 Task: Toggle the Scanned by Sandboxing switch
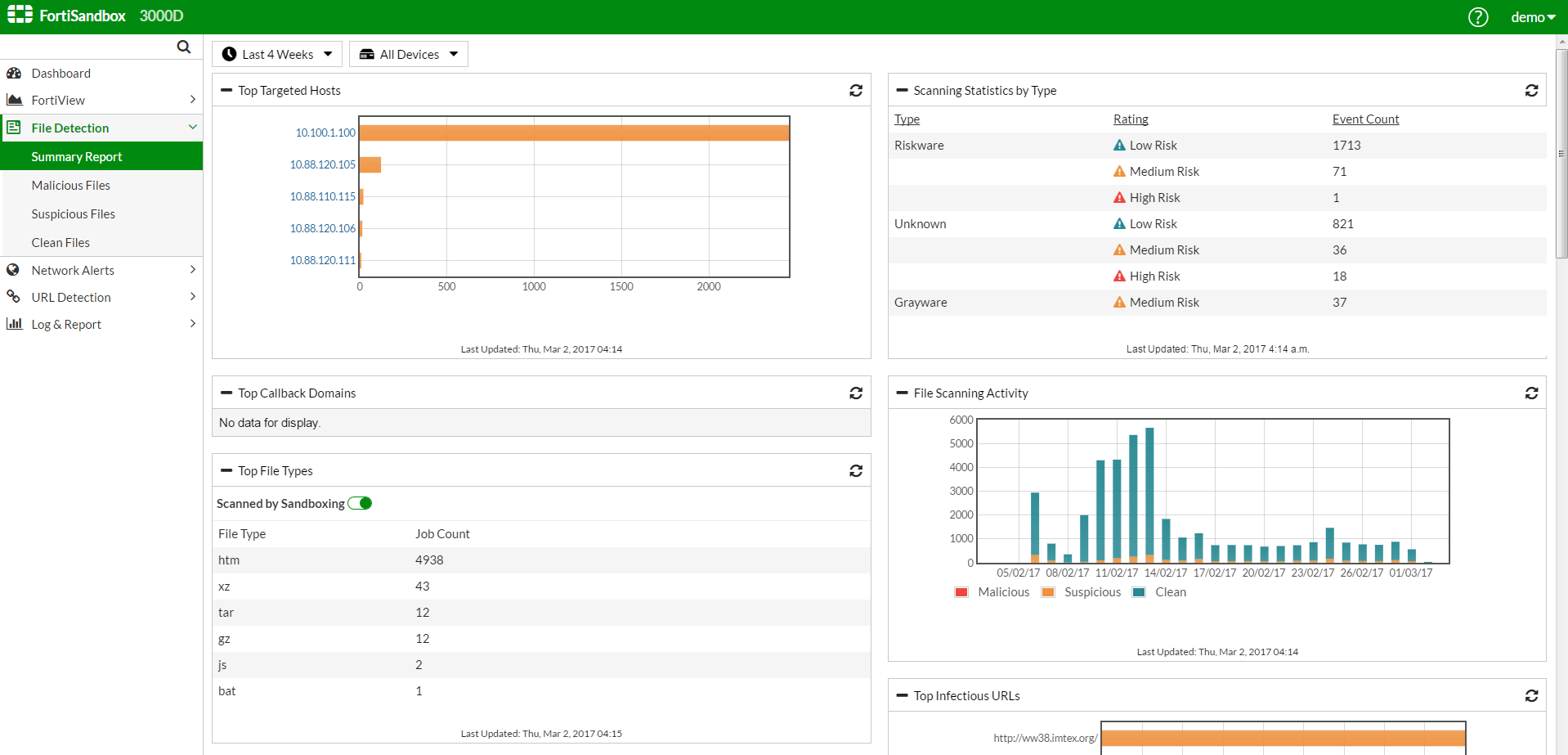click(x=360, y=504)
